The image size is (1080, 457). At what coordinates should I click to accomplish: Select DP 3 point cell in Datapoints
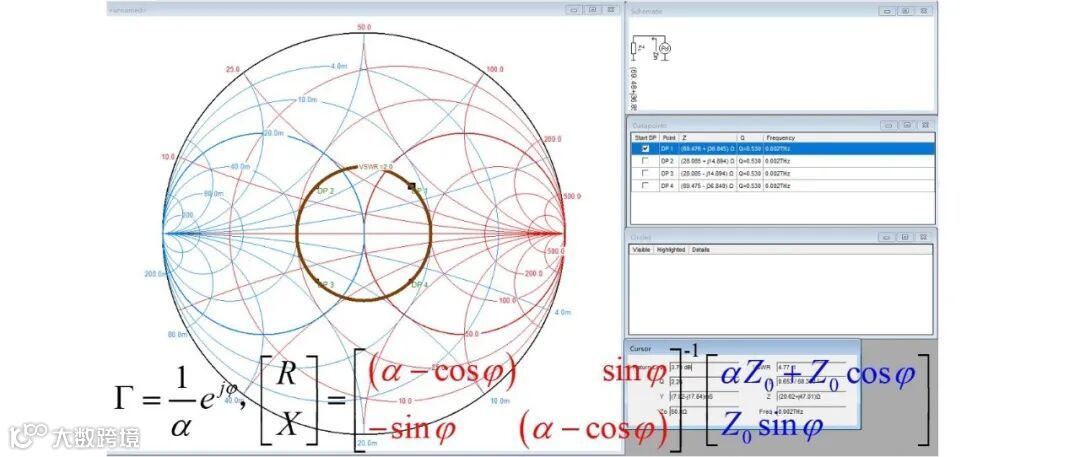[x=669, y=173]
